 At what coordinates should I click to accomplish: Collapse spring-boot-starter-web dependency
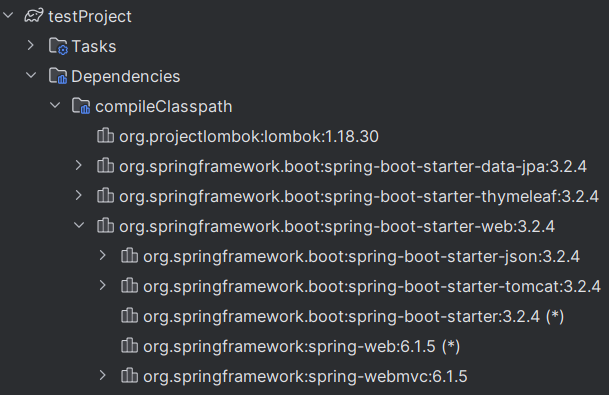[x=79, y=225]
